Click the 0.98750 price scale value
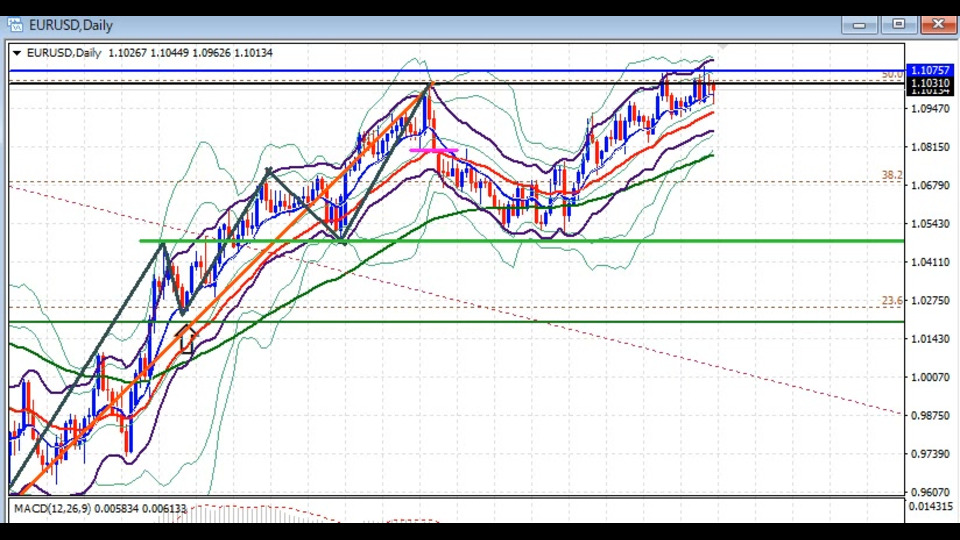The image size is (960, 540). [930, 415]
